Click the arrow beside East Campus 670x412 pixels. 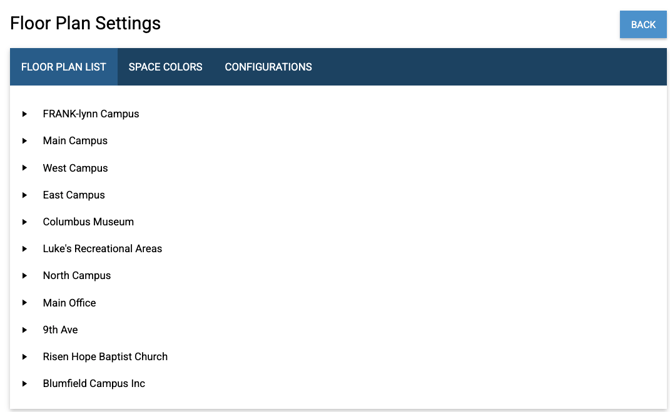[x=25, y=195]
